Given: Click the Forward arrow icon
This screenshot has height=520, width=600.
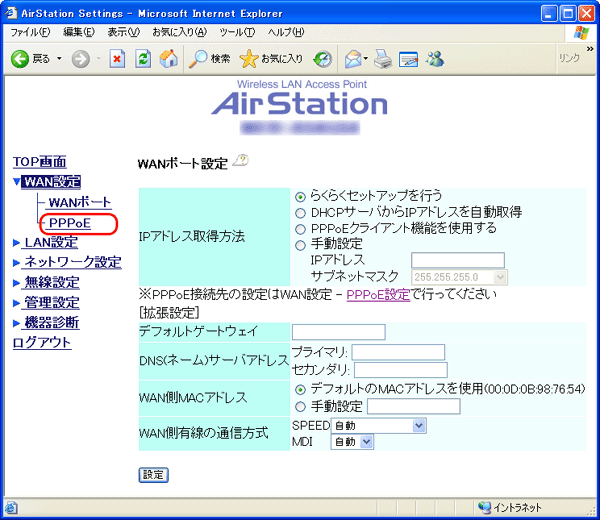Looking at the screenshot, I should pos(81,59).
